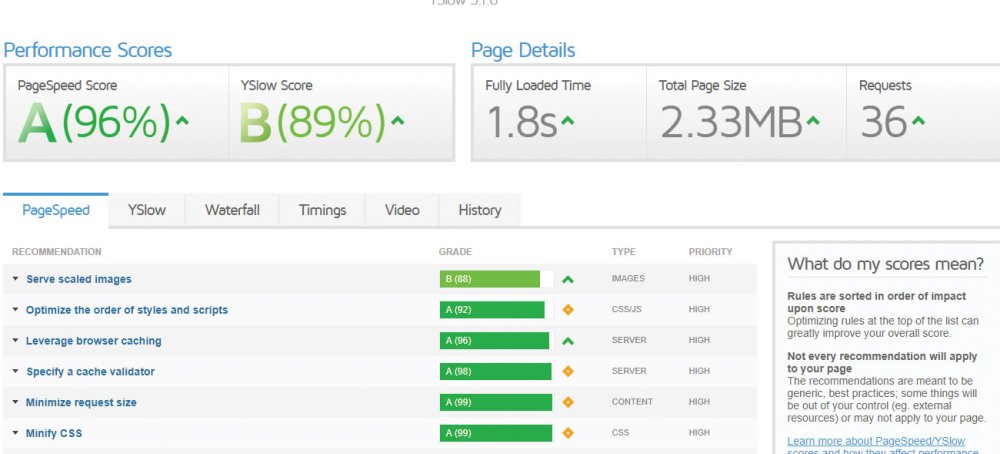Open the Serve scaled images recommendation
Image resolution: width=1000 pixels, height=454 pixels.
[x=78, y=279]
